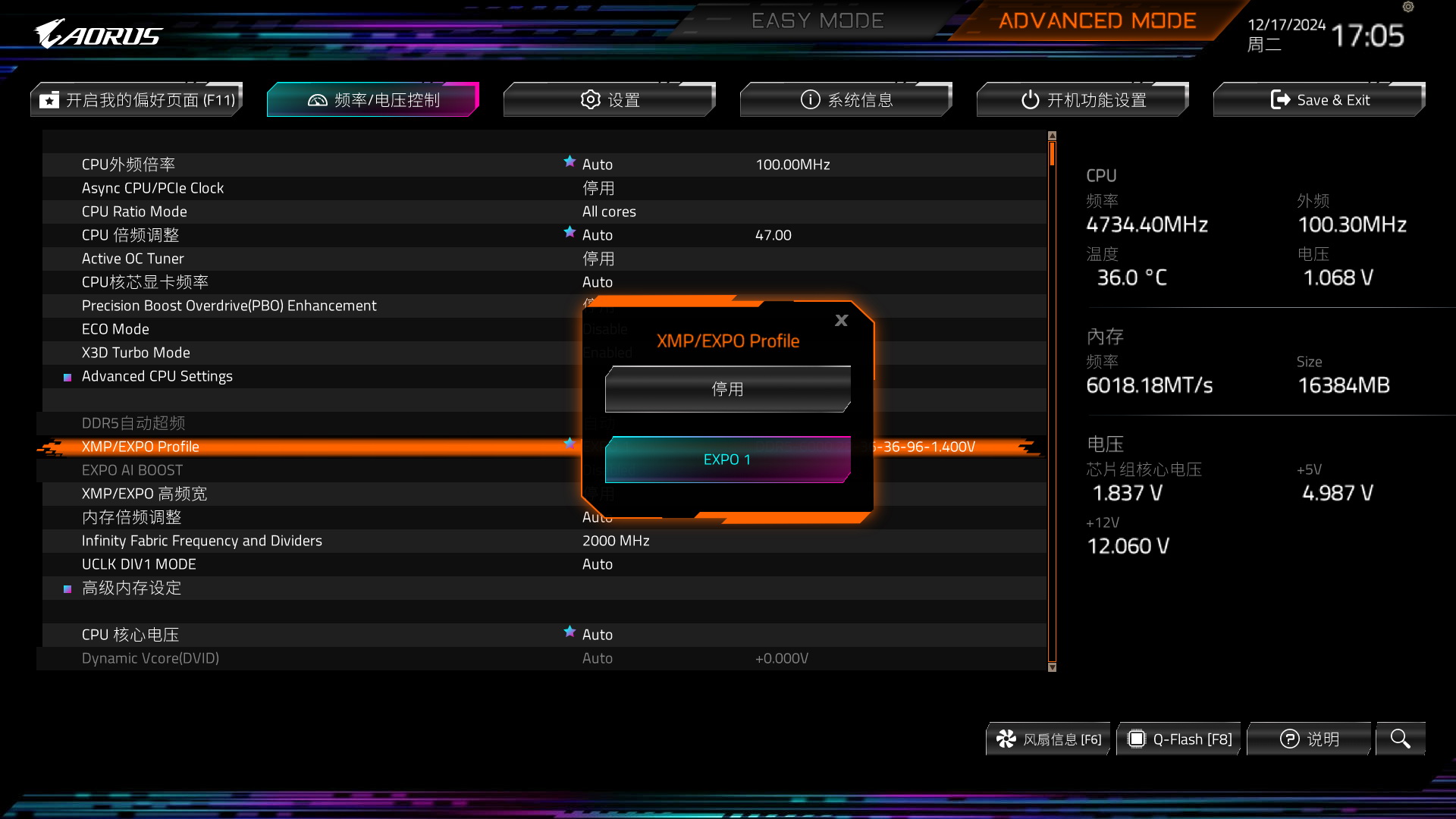Open Infinity Fabric 2000 MHz value
Image resolution: width=1456 pixels, height=819 pixels.
(x=616, y=541)
